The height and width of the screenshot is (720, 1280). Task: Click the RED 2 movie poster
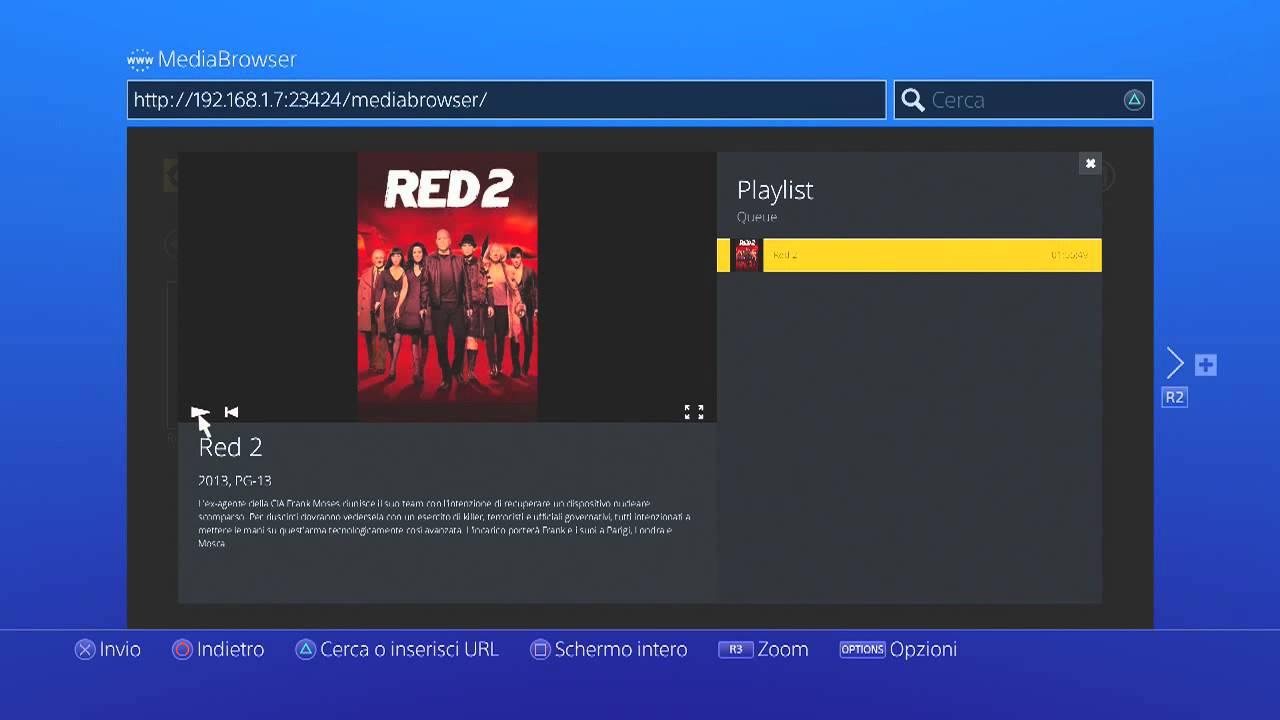click(447, 287)
